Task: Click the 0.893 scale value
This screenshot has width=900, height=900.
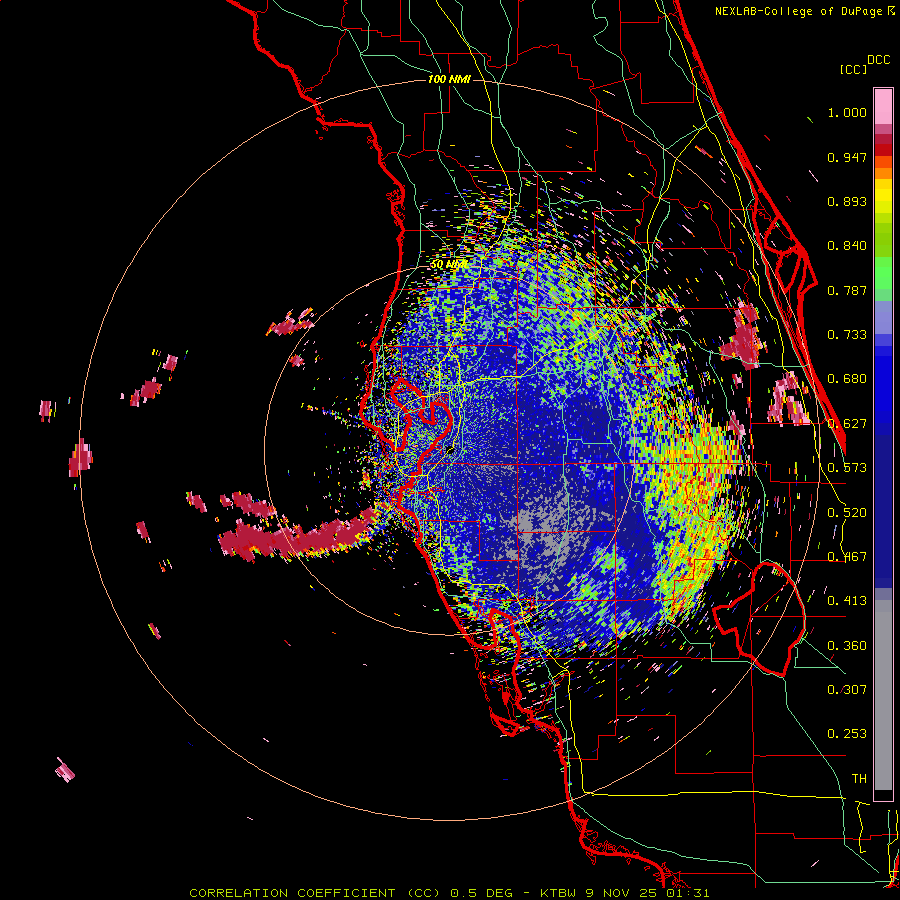Action: [x=847, y=201]
